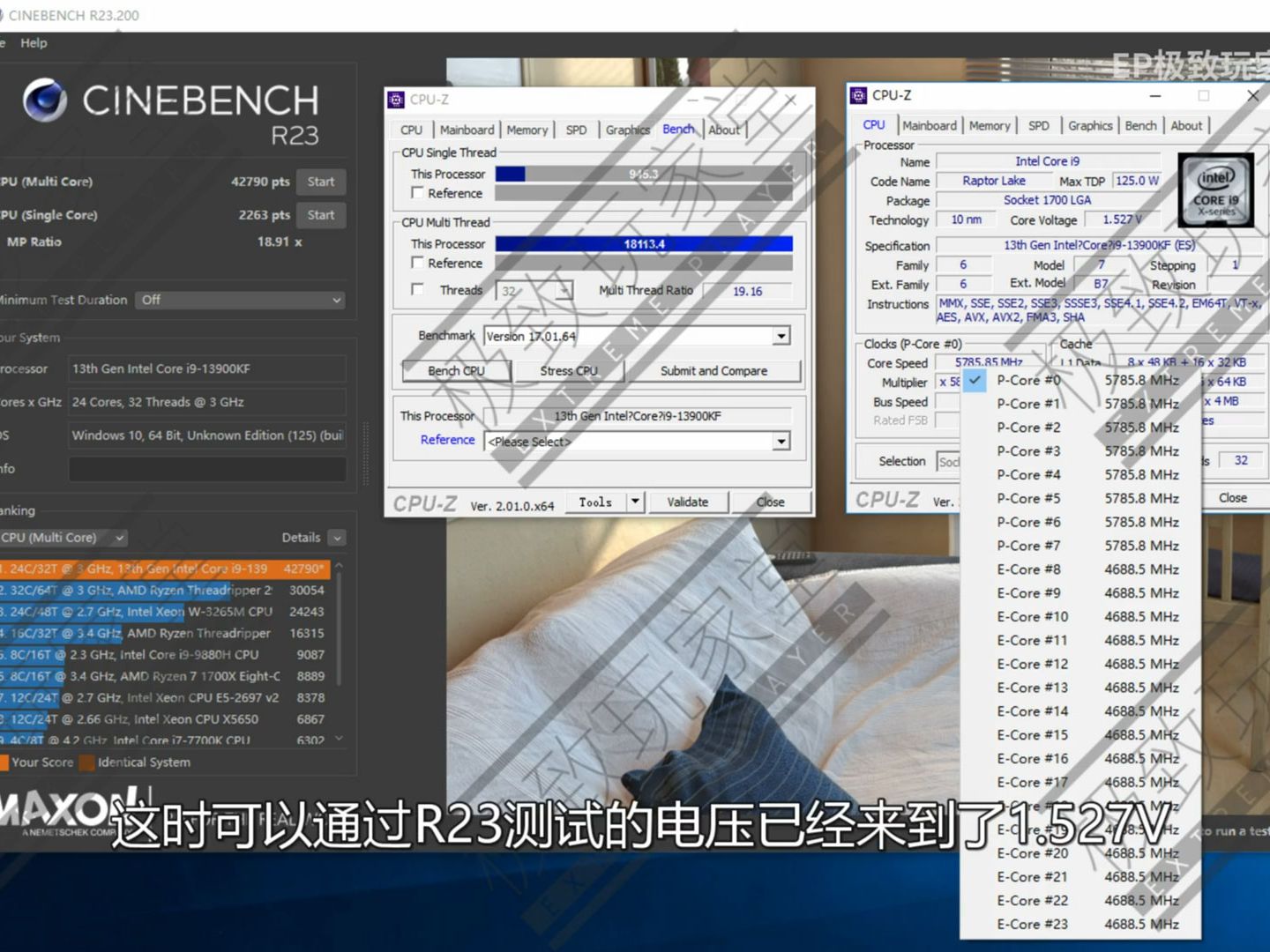Click the checkmark next to P-Core #0

975,380
